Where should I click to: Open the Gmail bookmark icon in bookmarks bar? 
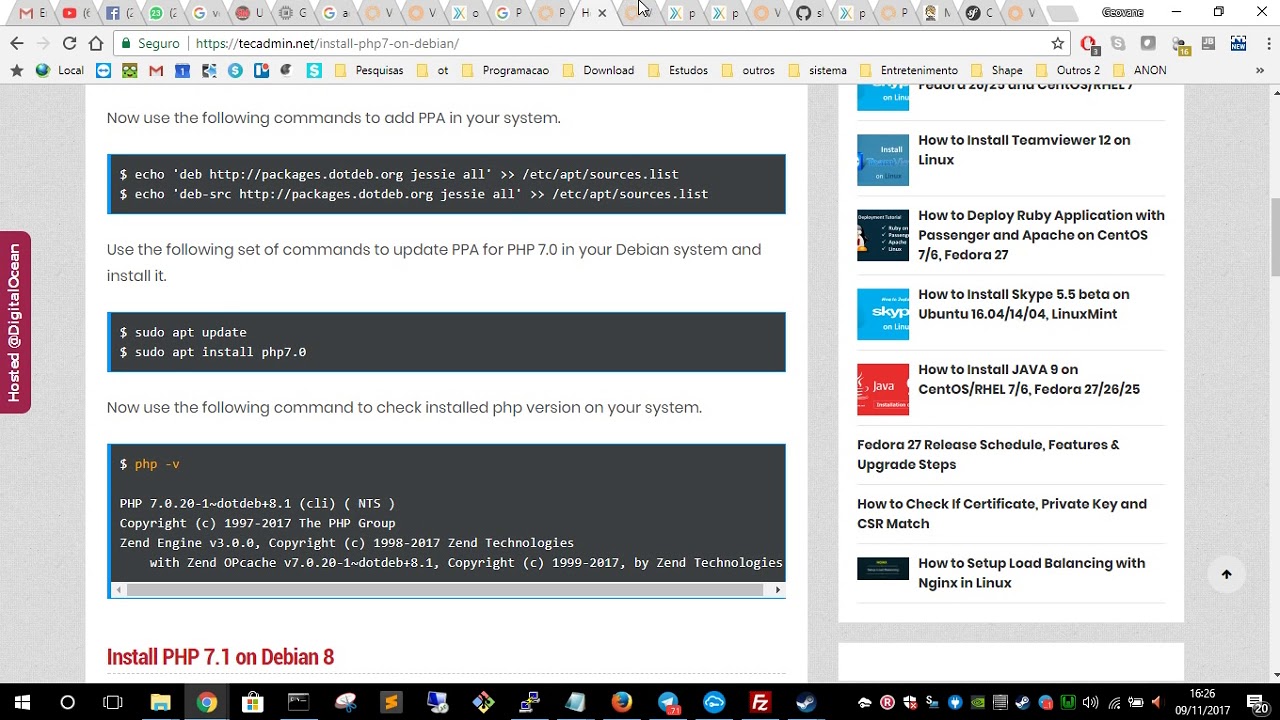(x=156, y=70)
